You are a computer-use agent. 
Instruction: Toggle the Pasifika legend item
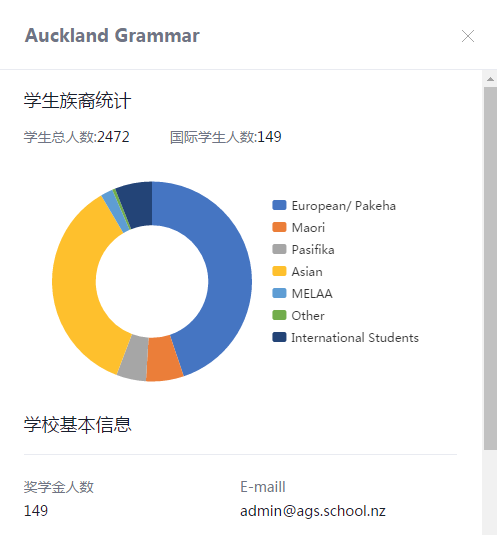coord(303,249)
